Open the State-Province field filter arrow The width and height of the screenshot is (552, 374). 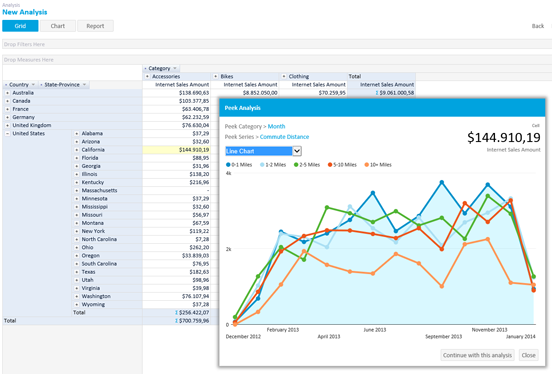pyautogui.click(x=84, y=85)
